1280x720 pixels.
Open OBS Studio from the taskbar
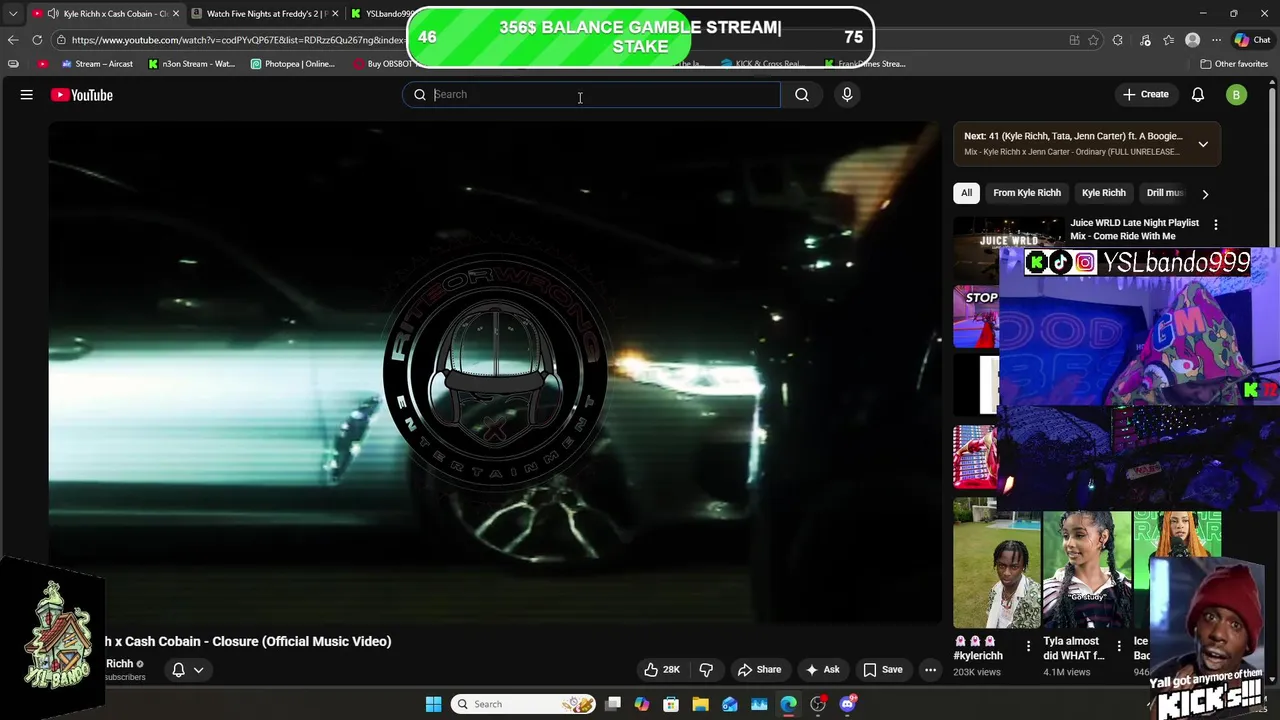tap(818, 704)
